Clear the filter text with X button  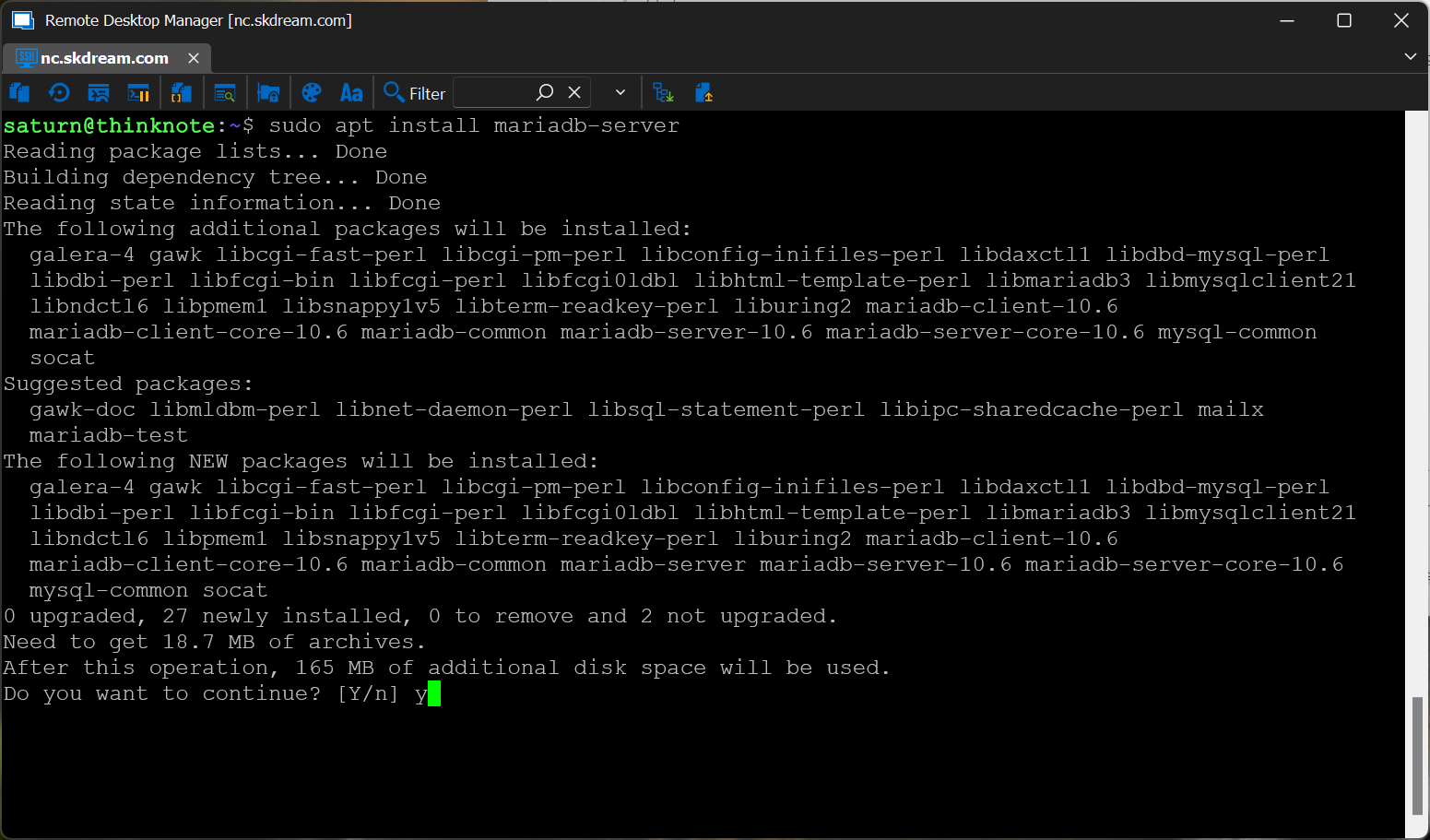574,92
